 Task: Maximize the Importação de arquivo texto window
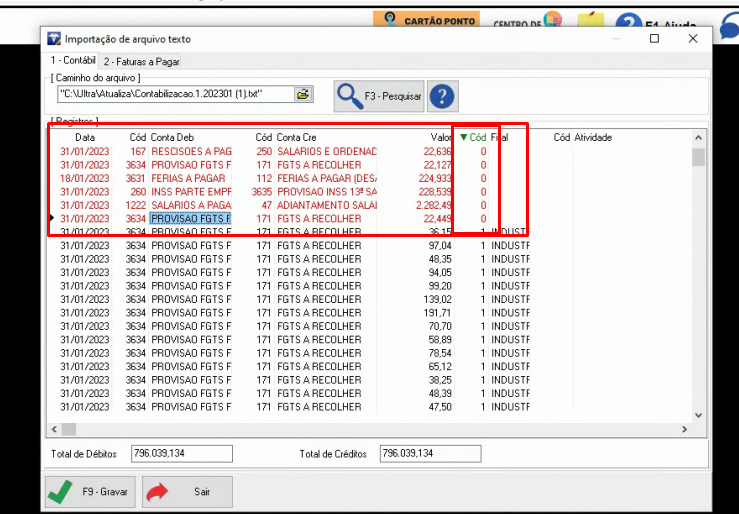[654, 39]
